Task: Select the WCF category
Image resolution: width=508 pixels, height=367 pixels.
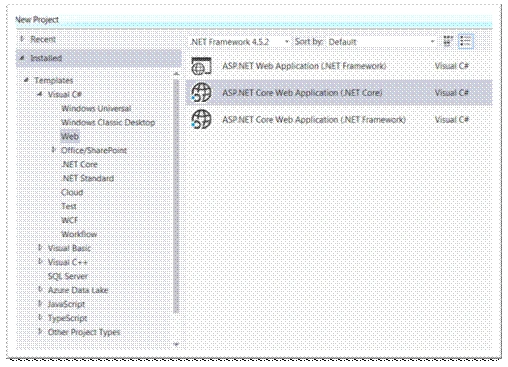Action: click(69, 220)
